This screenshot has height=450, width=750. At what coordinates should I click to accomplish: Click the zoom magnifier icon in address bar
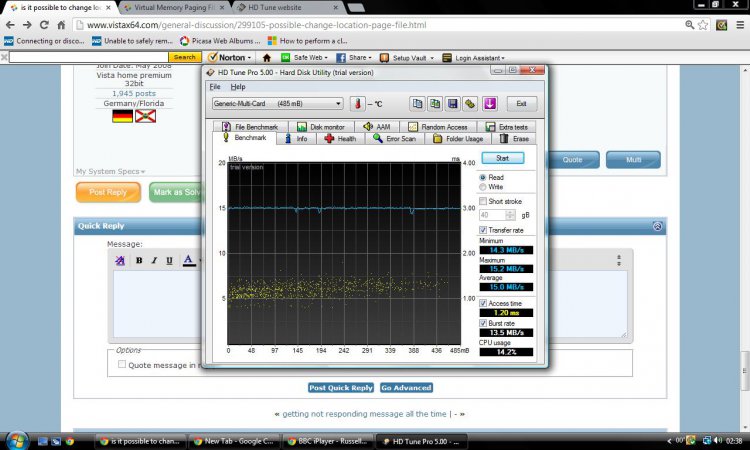click(689, 25)
